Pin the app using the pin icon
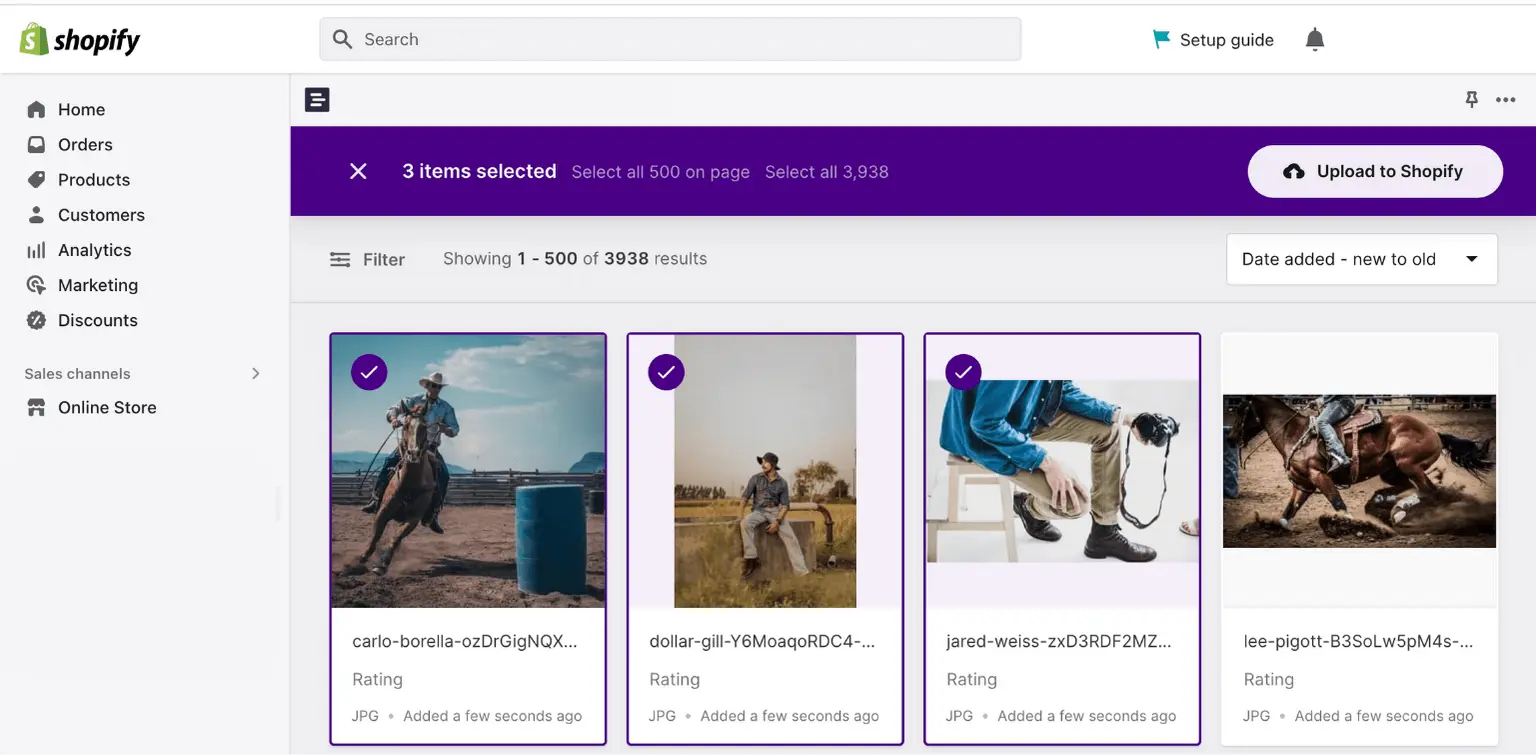Image resolution: width=1536 pixels, height=755 pixels. point(1471,99)
